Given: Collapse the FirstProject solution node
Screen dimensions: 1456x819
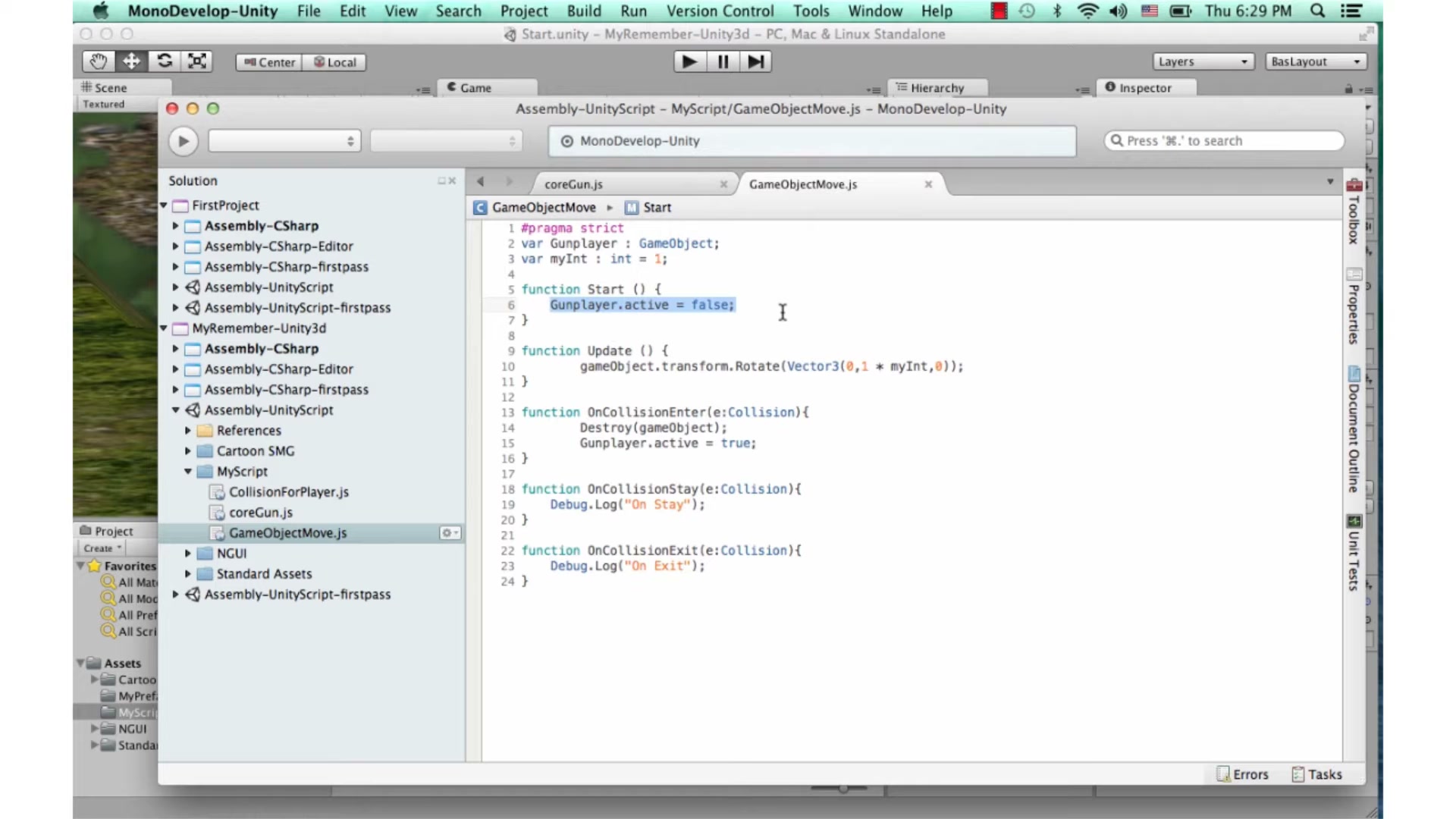Looking at the screenshot, I should coord(164,206).
